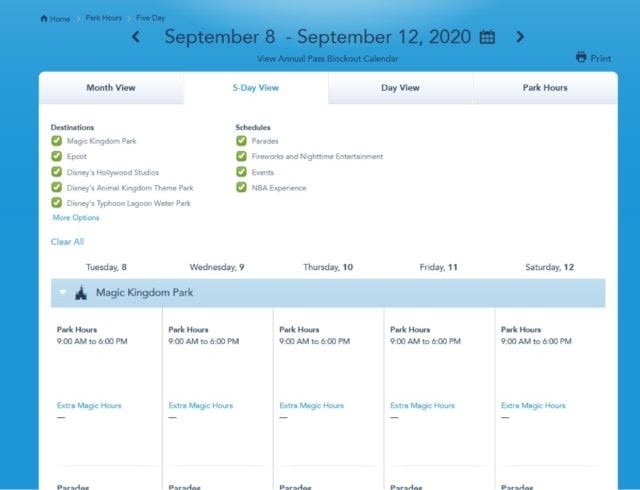The image size is (640, 490).
Task: Open Tuesday's Extra Magic Hours link
Action: coord(89,405)
